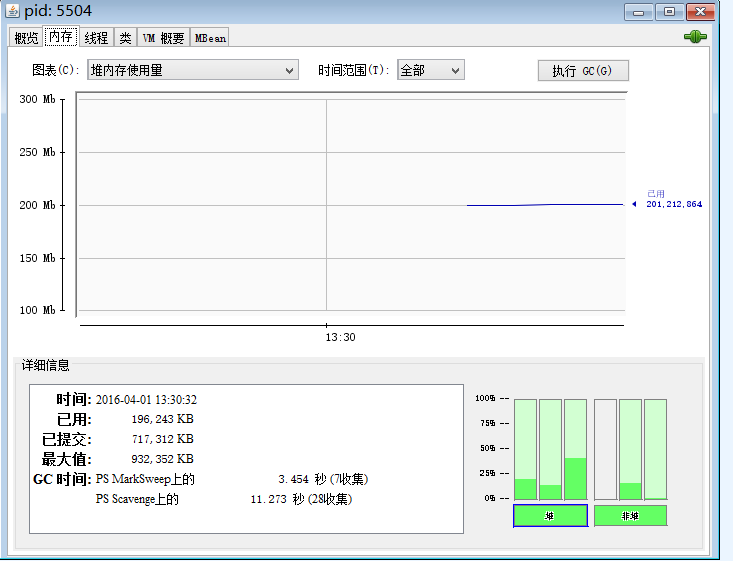Click the Java icon in title bar
The height and width of the screenshot is (561, 733).
tap(13, 10)
